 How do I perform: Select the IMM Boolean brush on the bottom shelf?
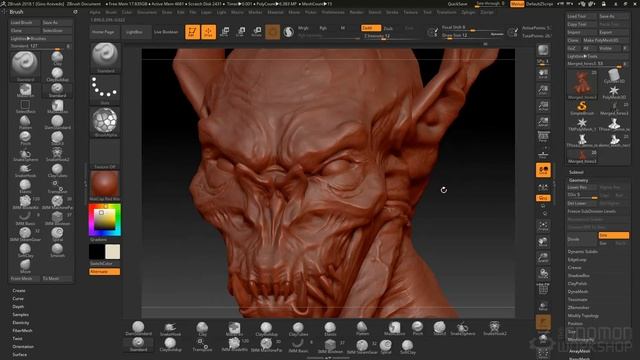point(331,345)
